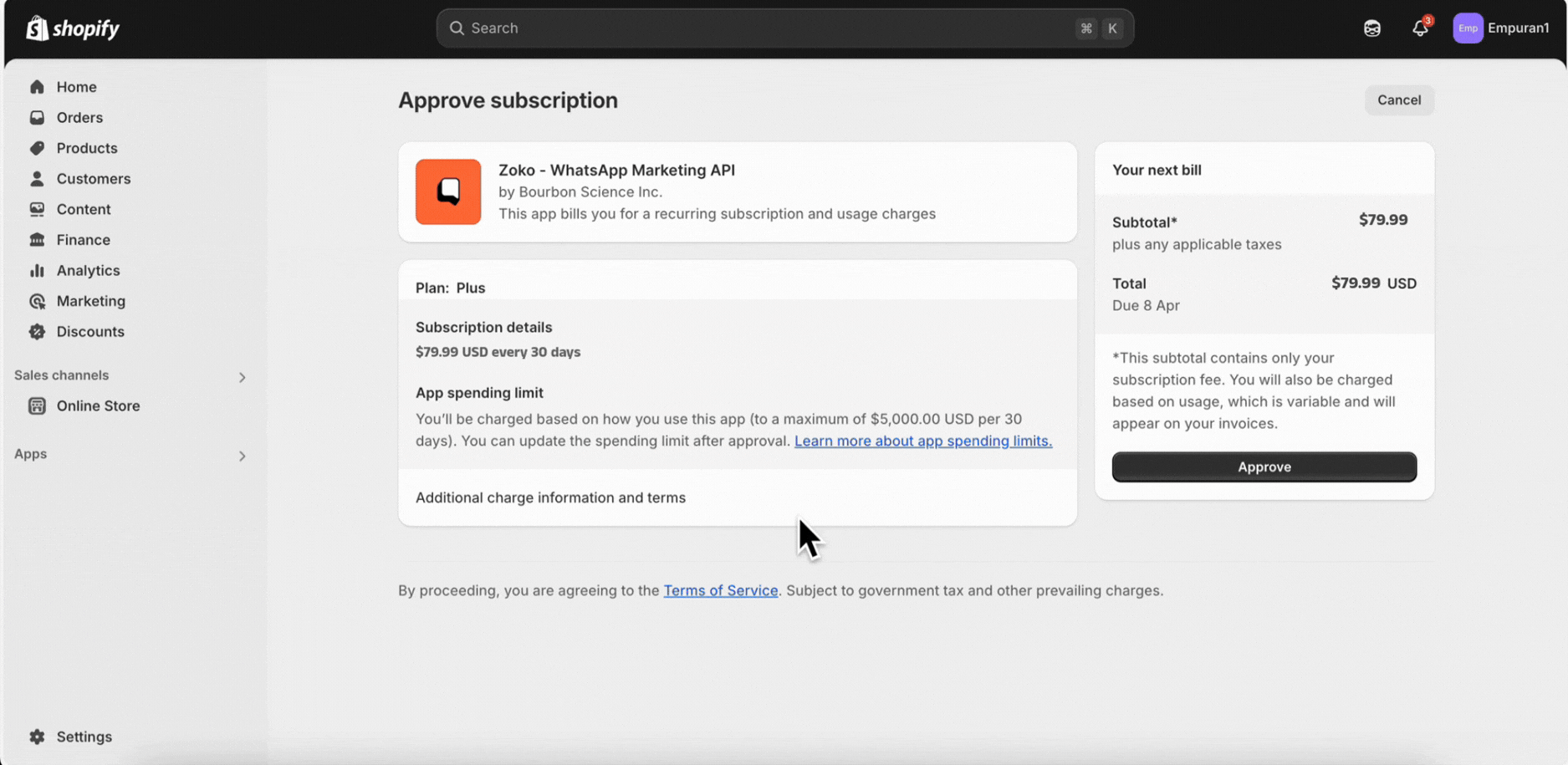Screen dimensions: 1568x765
Task: Click the Zoko app orange icon
Action: [448, 192]
